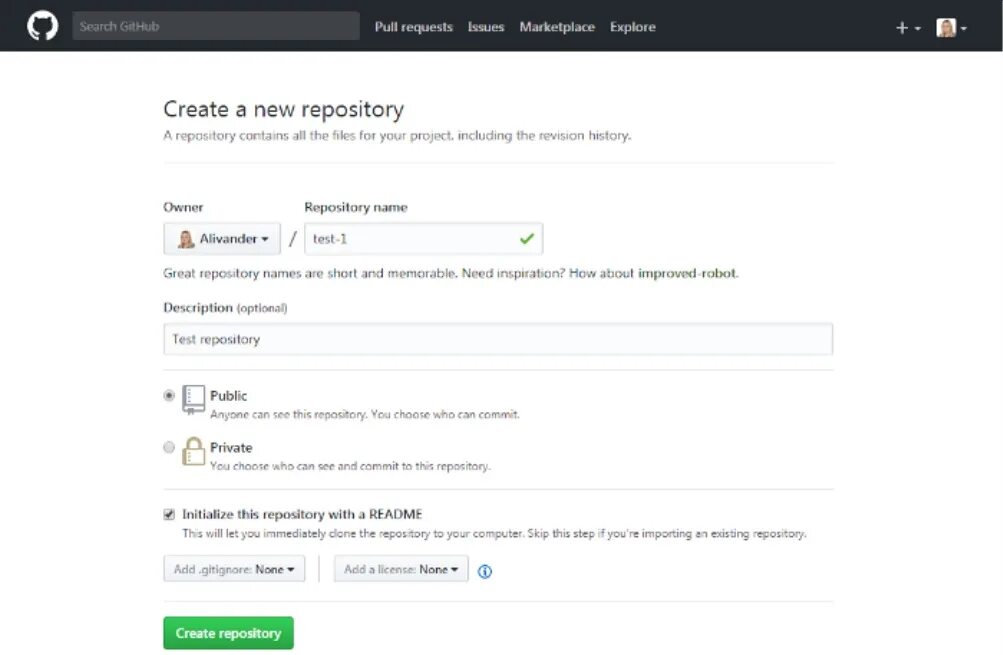Screen dimensions: 1003x655
Task: Click the license info circle icon
Action: point(485,571)
